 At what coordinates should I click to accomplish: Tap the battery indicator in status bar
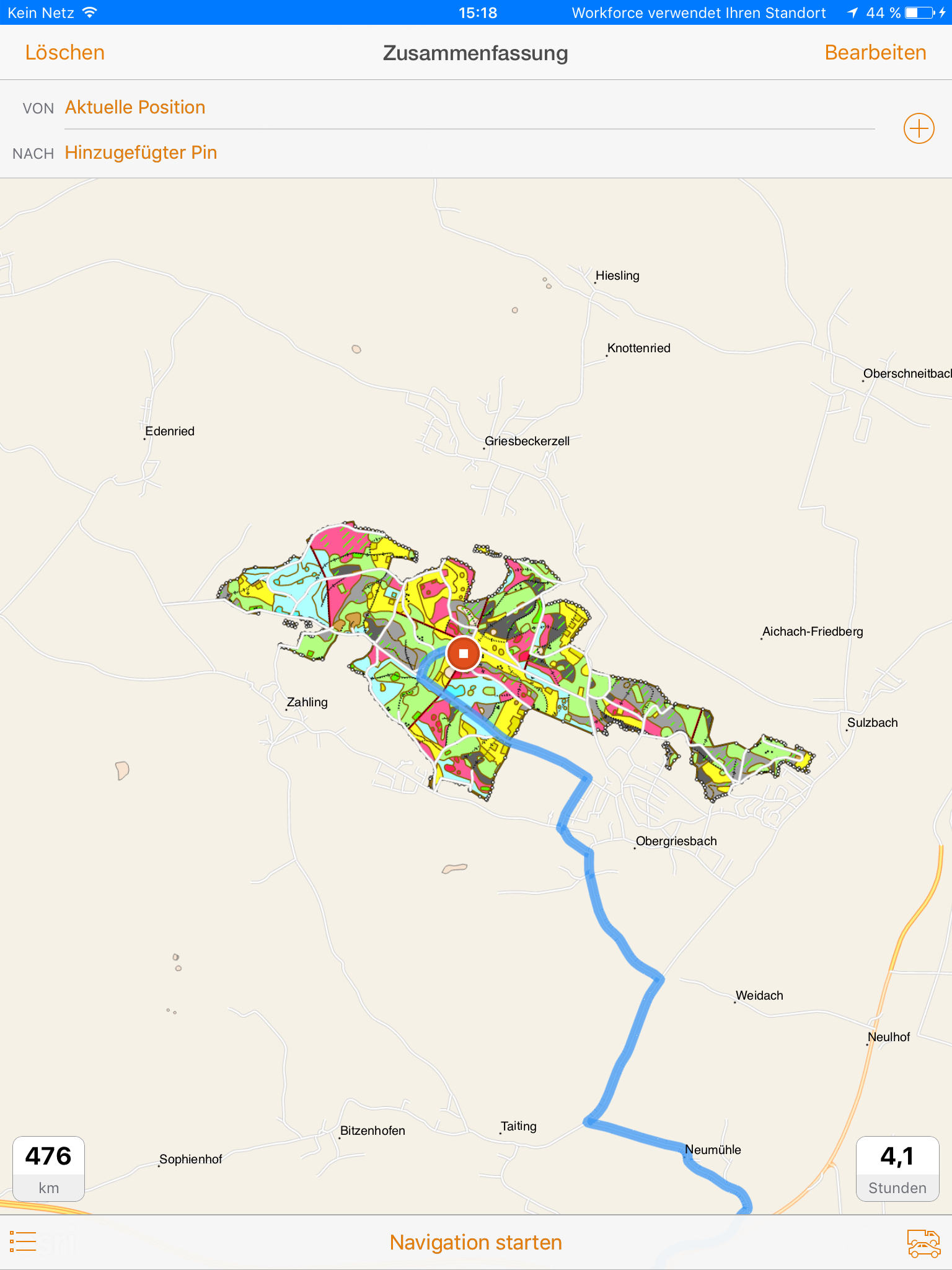[x=920, y=12]
